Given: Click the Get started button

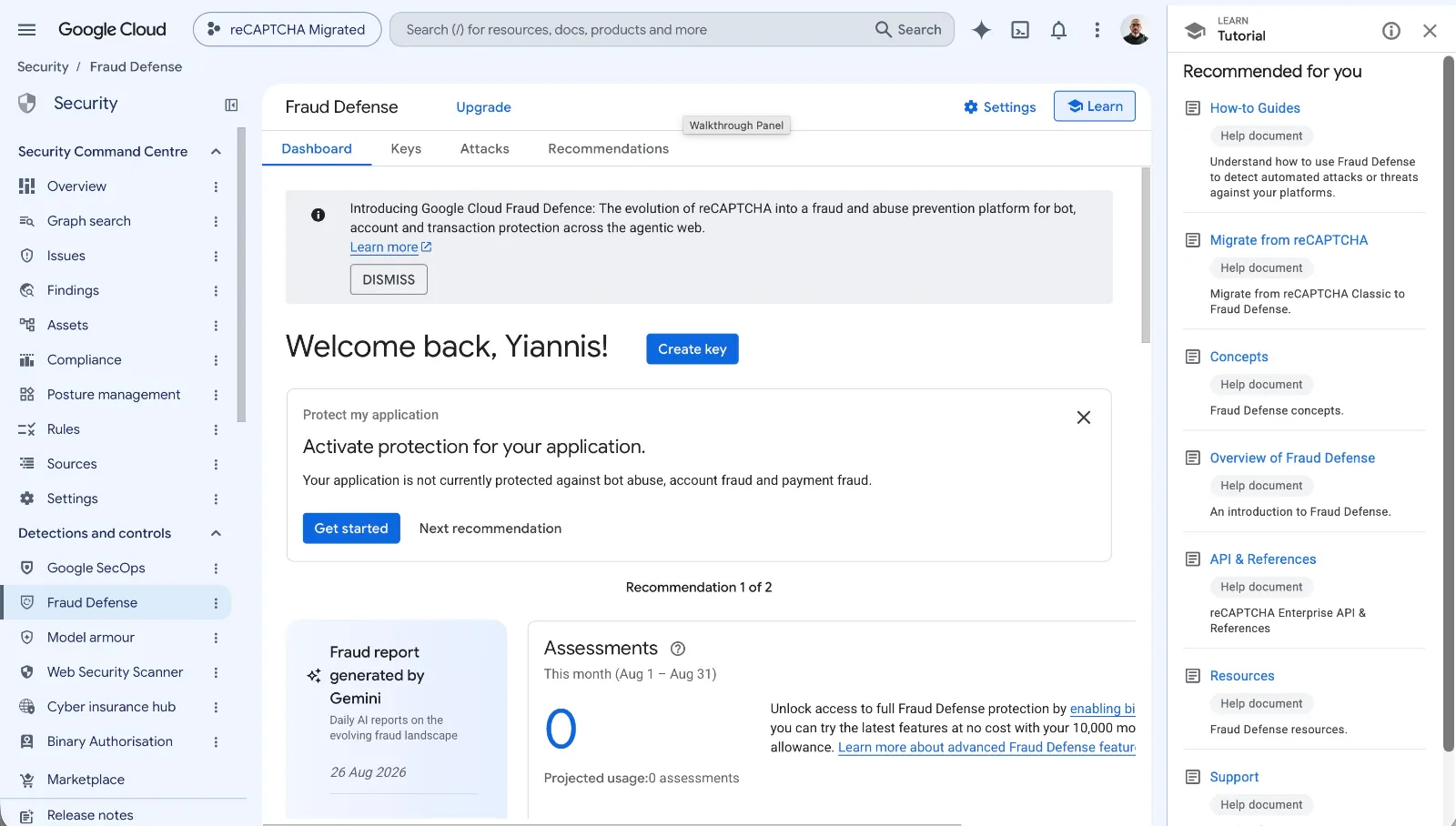Looking at the screenshot, I should (x=351, y=529).
